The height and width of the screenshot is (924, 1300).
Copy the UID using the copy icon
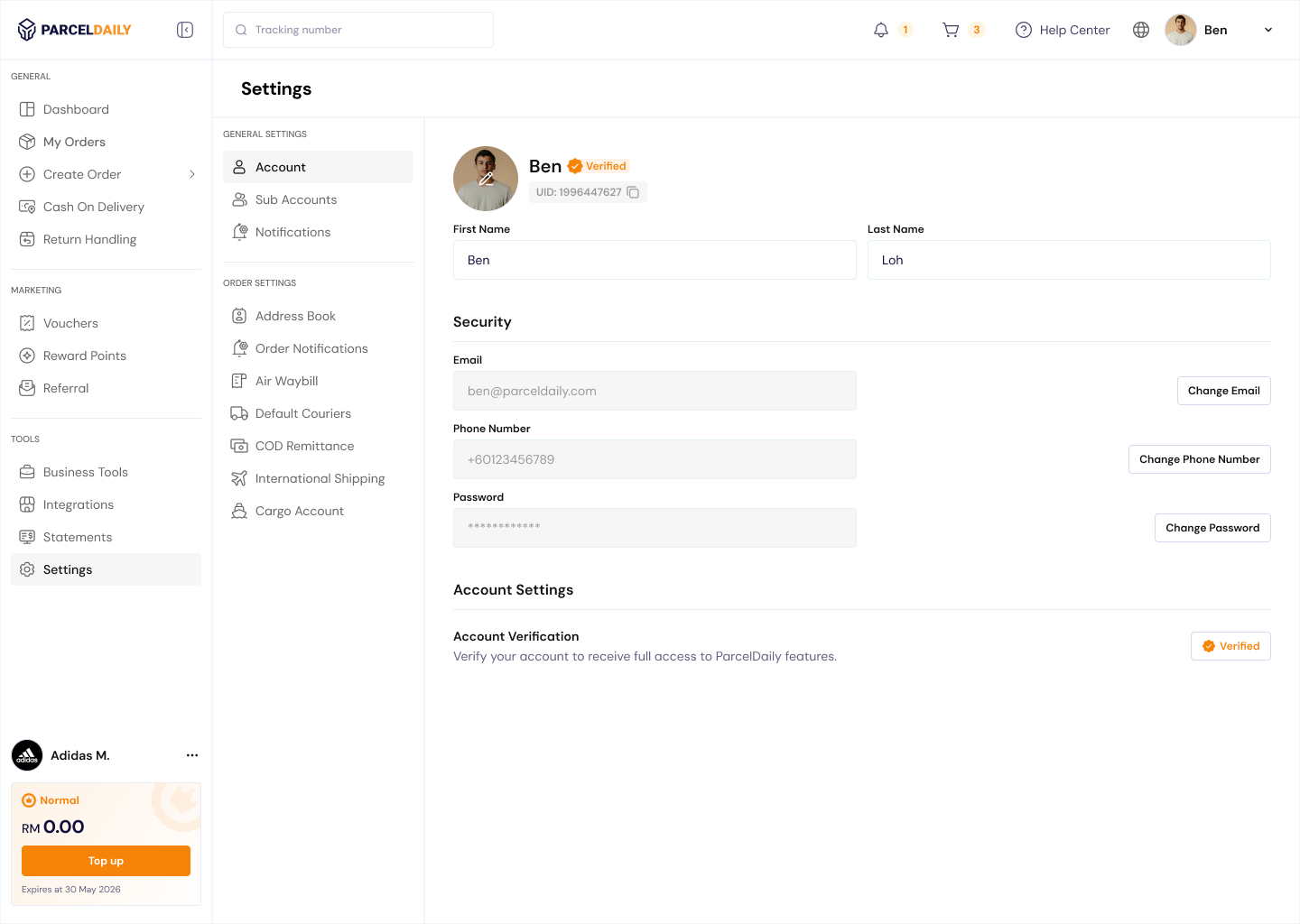[x=633, y=192]
